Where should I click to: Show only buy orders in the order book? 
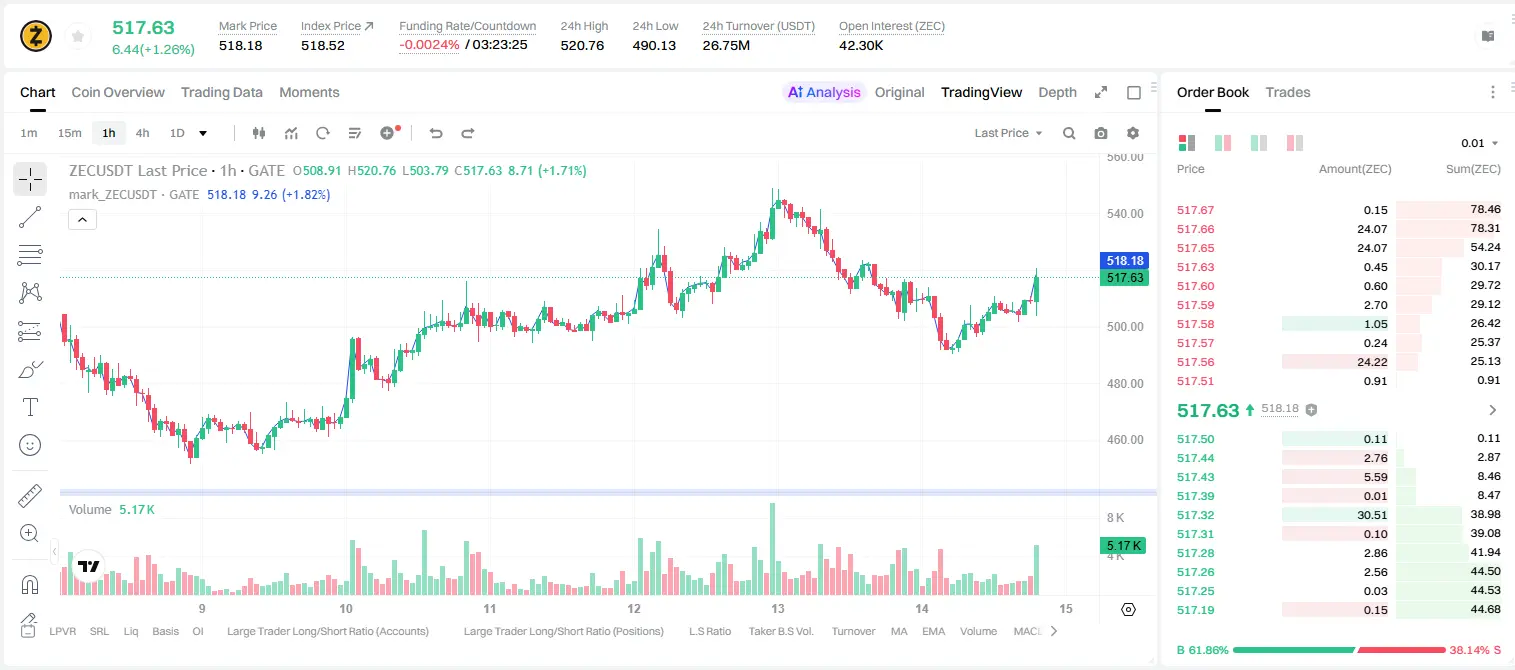(x=1259, y=143)
